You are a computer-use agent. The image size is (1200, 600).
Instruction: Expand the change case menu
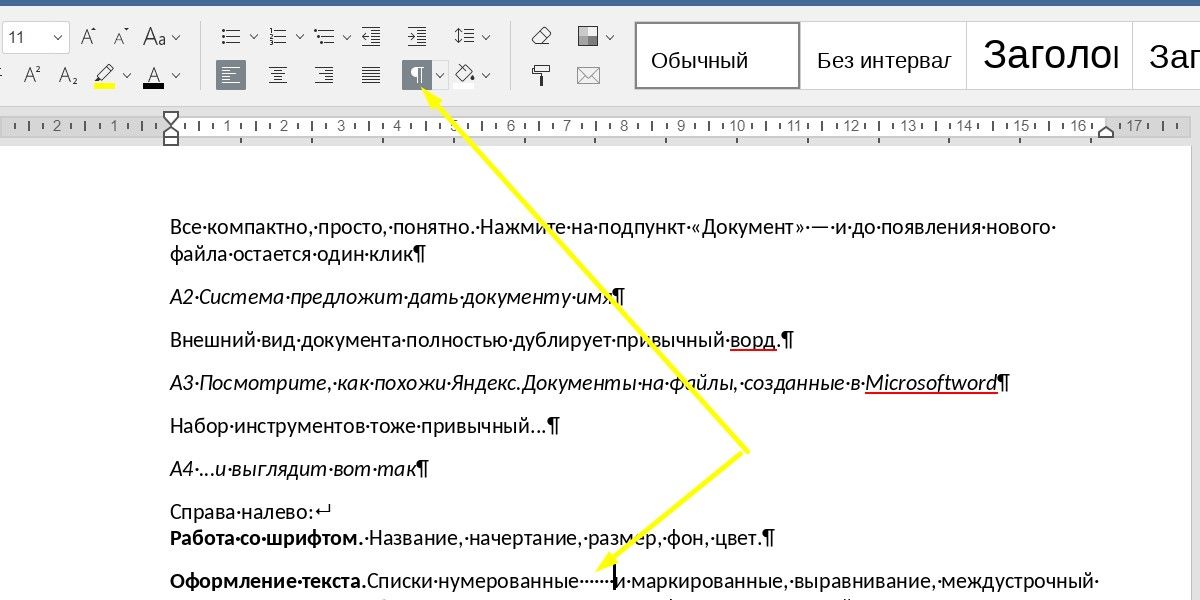pos(176,38)
